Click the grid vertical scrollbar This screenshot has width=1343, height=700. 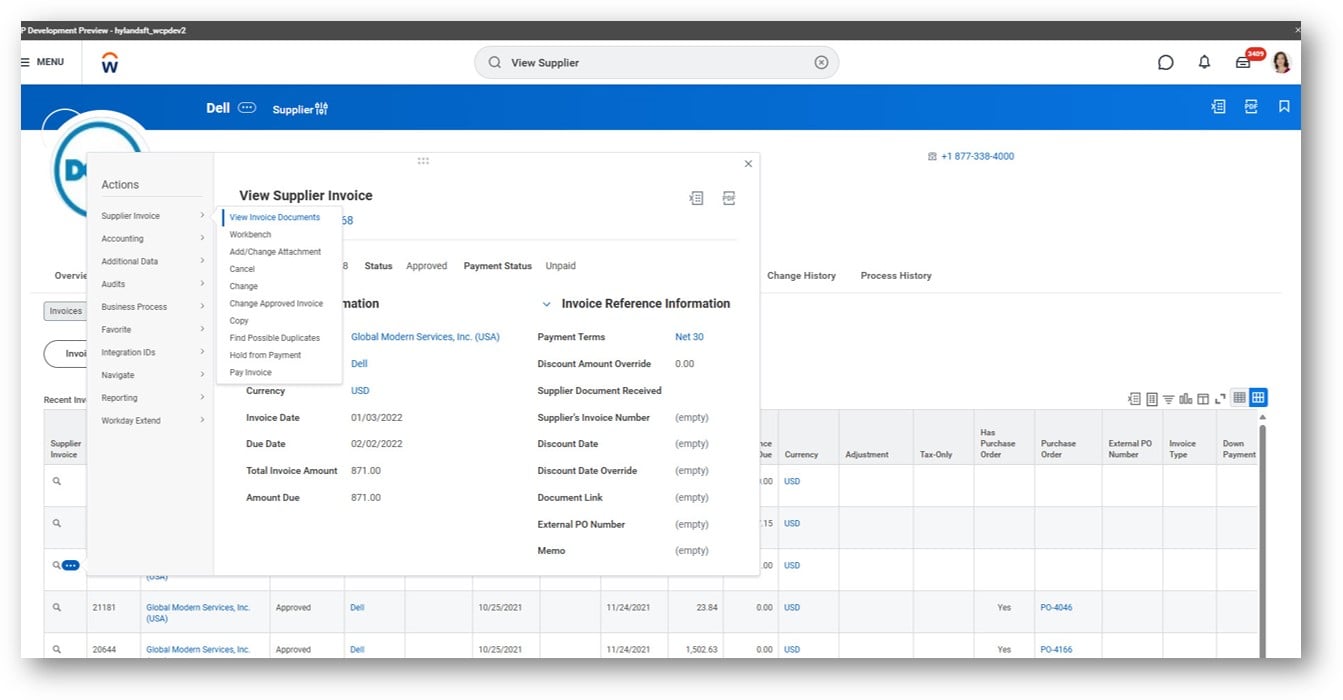click(1262, 540)
